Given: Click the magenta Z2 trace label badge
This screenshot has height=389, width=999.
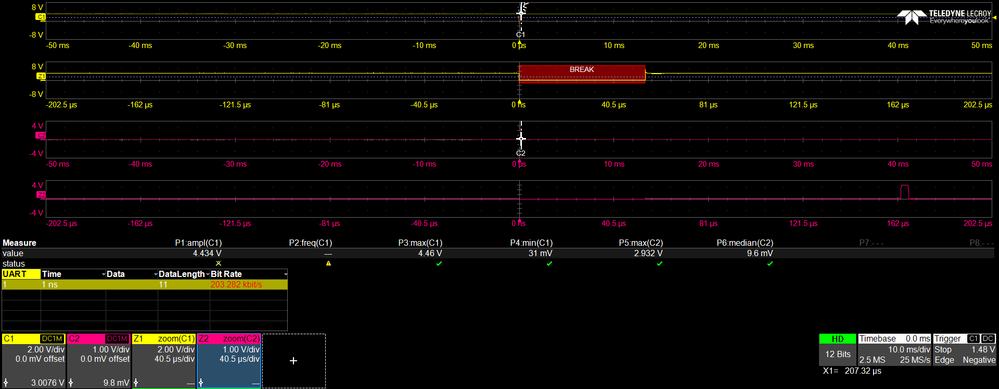Looking at the screenshot, I should pyautogui.click(x=41, y=195).
